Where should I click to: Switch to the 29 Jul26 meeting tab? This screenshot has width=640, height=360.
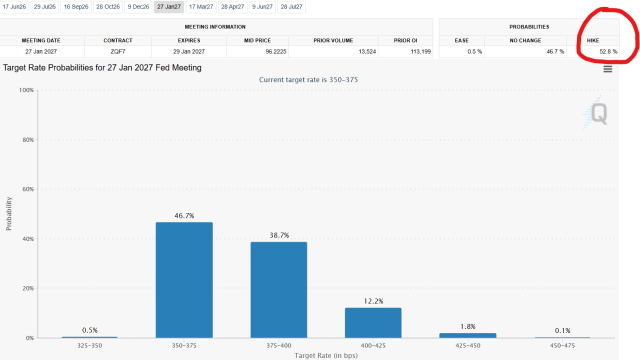click(x=44, y=7)
